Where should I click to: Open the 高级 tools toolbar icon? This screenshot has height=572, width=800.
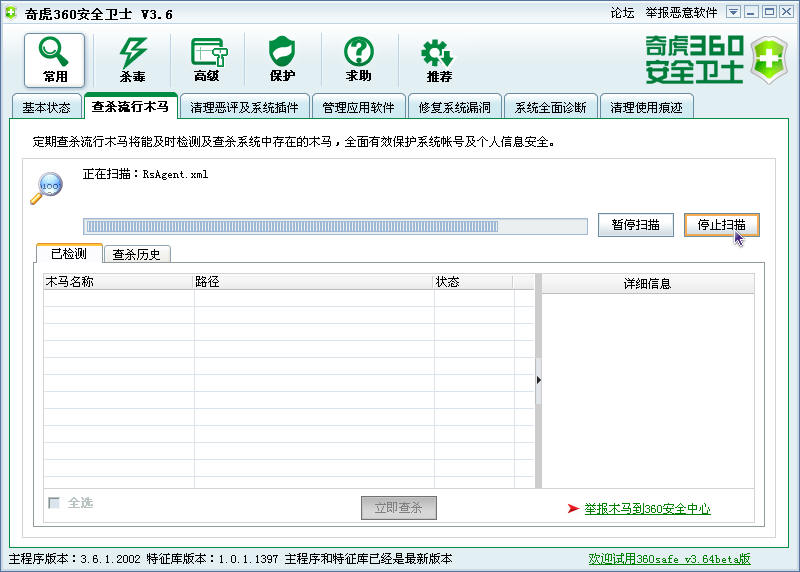[208, 60]
